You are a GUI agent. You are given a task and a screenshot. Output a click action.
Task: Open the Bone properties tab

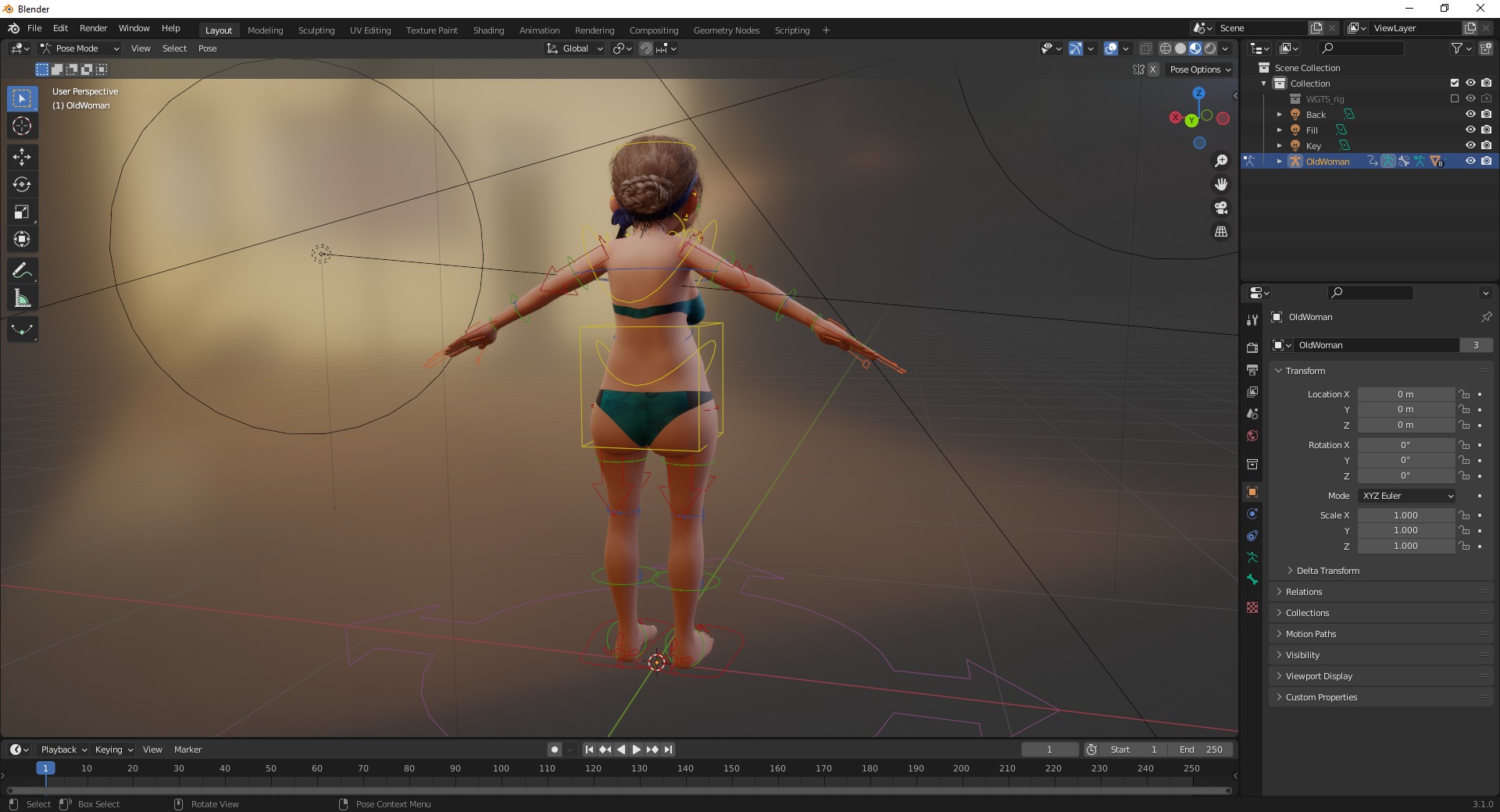(x=1252, y=579)
